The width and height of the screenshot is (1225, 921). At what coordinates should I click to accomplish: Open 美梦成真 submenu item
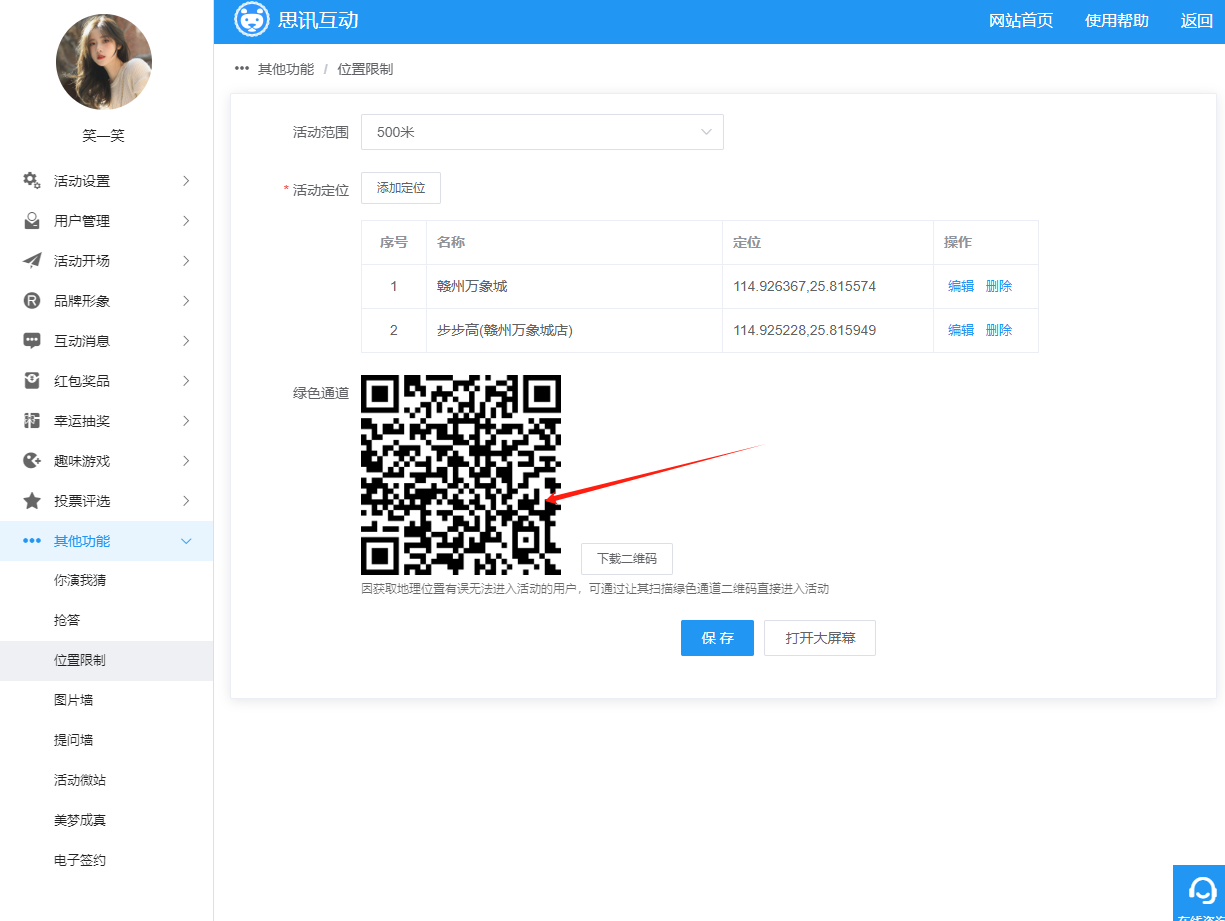pos(106,821)
